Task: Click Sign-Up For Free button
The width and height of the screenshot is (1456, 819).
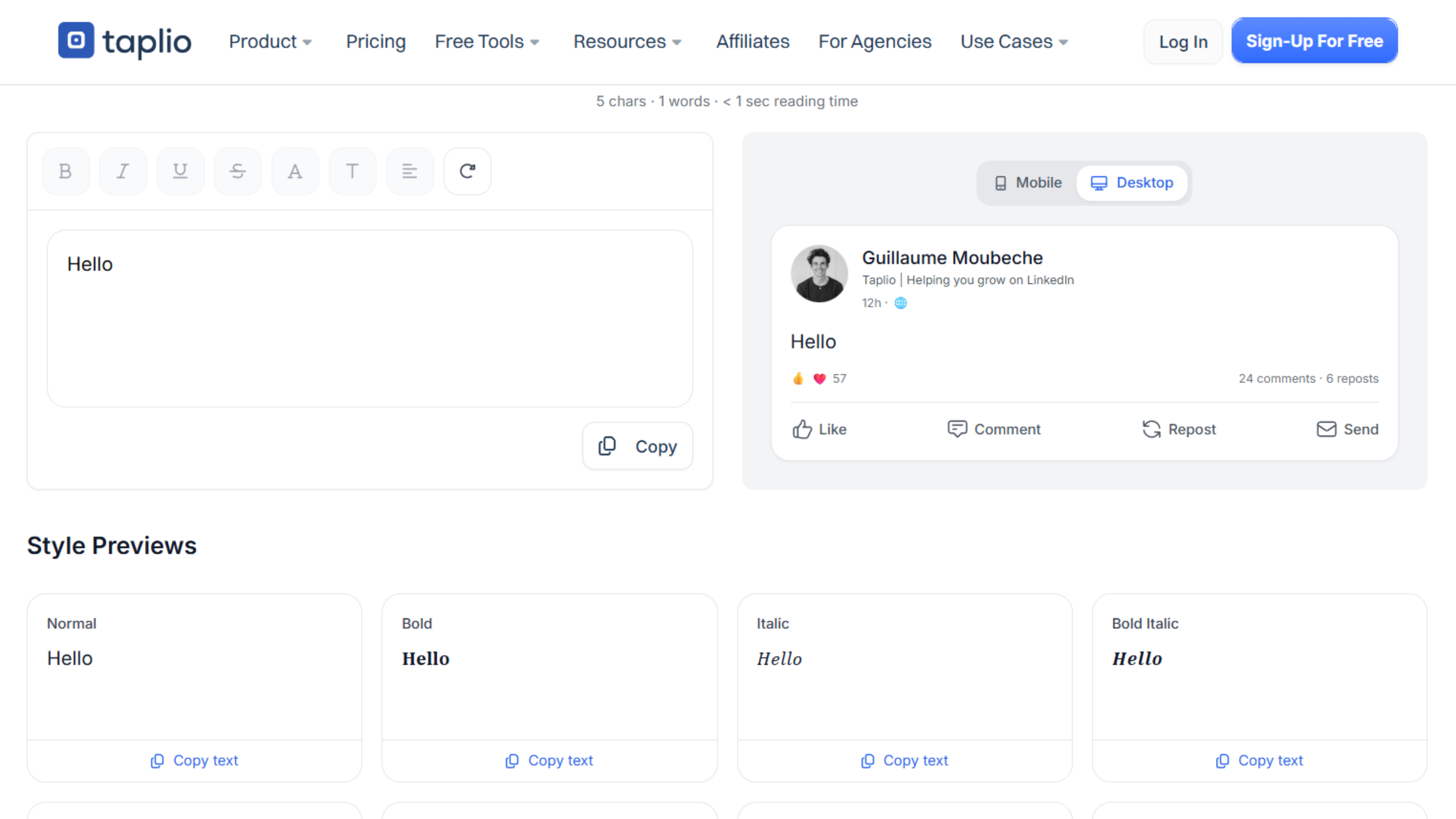Action: pos(1314,41)
